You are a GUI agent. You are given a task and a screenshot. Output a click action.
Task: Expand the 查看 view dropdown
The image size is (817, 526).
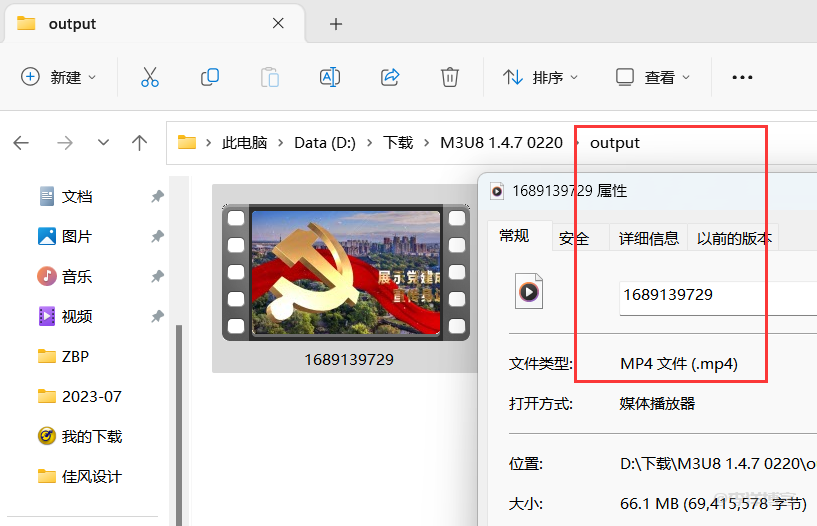pyautogui.click(x=653, y=77)
